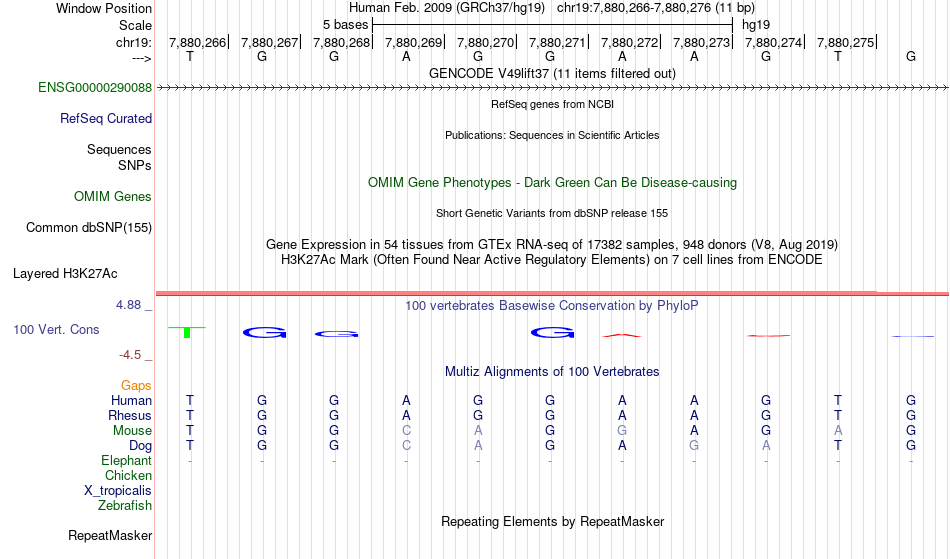Click the Scale label
The image size is (950, 559).
coord(136,25)
